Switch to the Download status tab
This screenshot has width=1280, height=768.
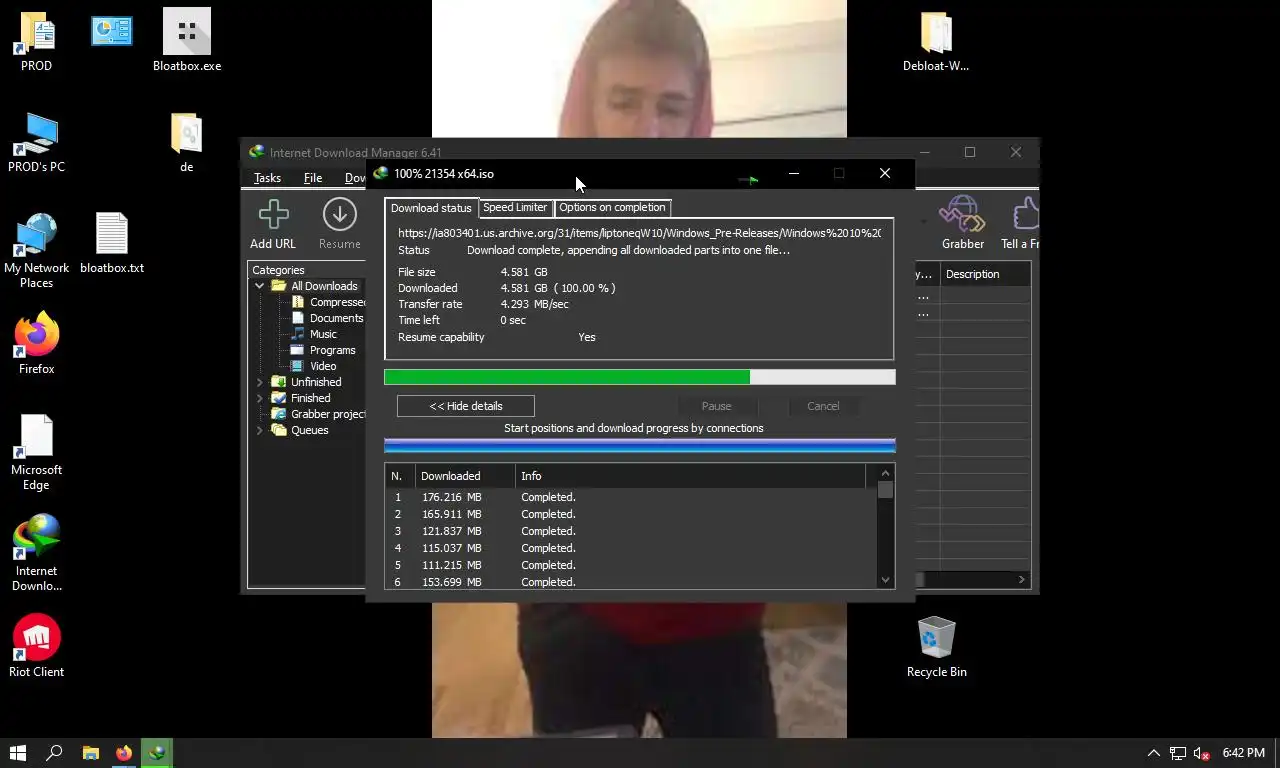tap(431, 208)
